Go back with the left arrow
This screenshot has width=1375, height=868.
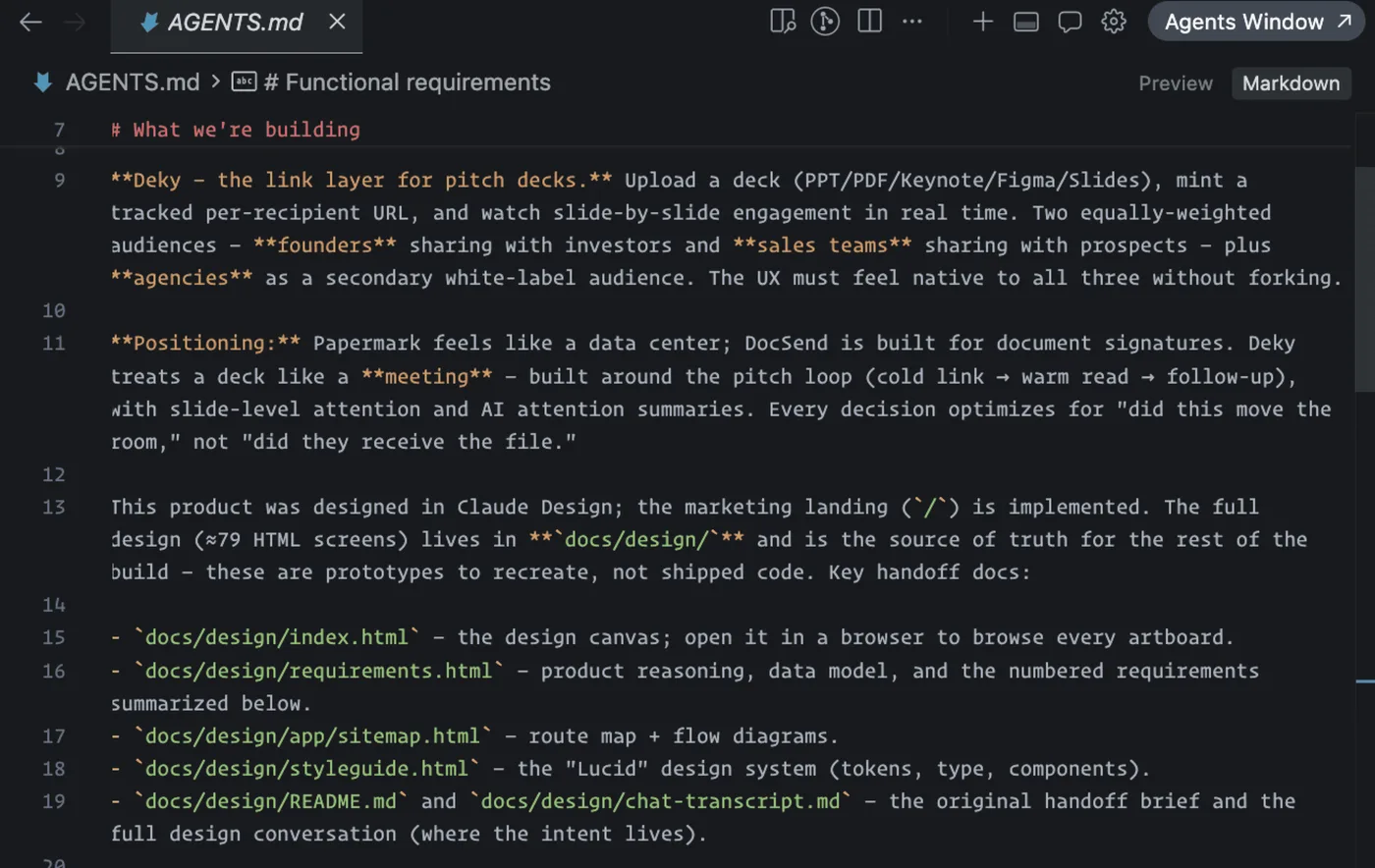[x=30, y=22]
